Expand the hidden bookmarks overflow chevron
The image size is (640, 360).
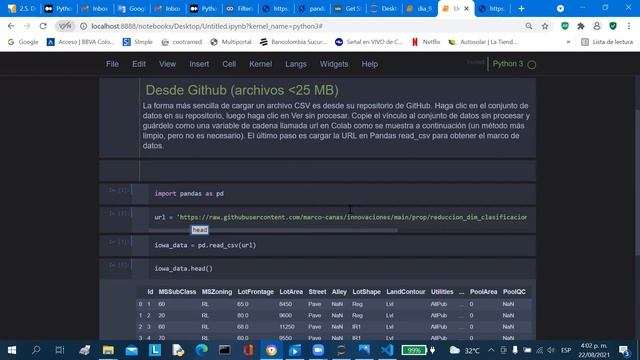(x=568, y=42)
